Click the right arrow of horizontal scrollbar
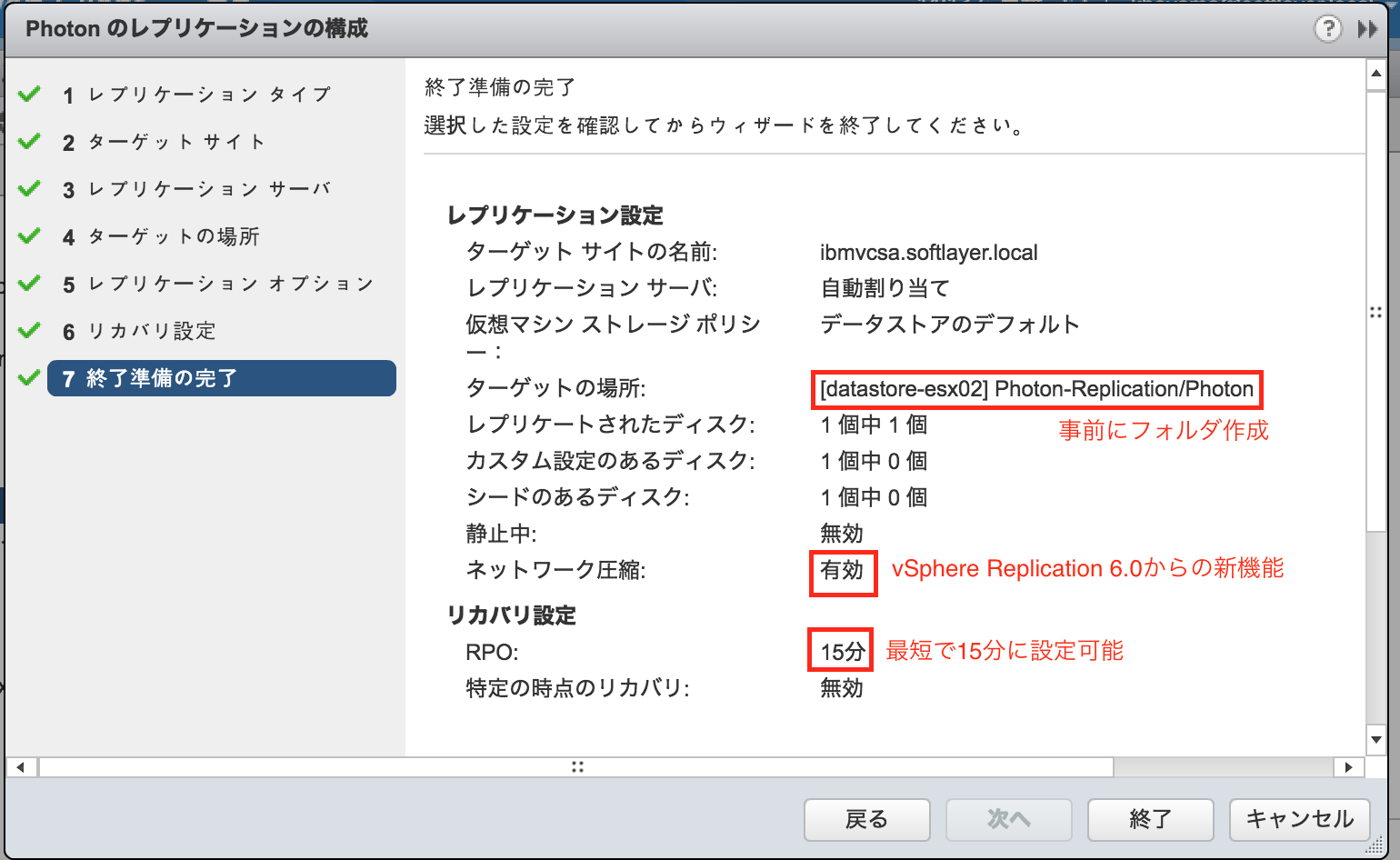 click(x=1352, y=766)
